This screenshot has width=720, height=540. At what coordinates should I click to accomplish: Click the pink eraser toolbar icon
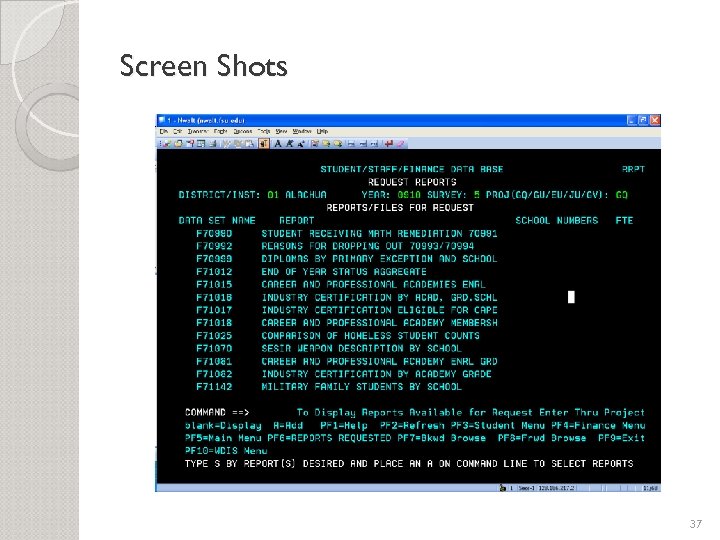point(400,144)
